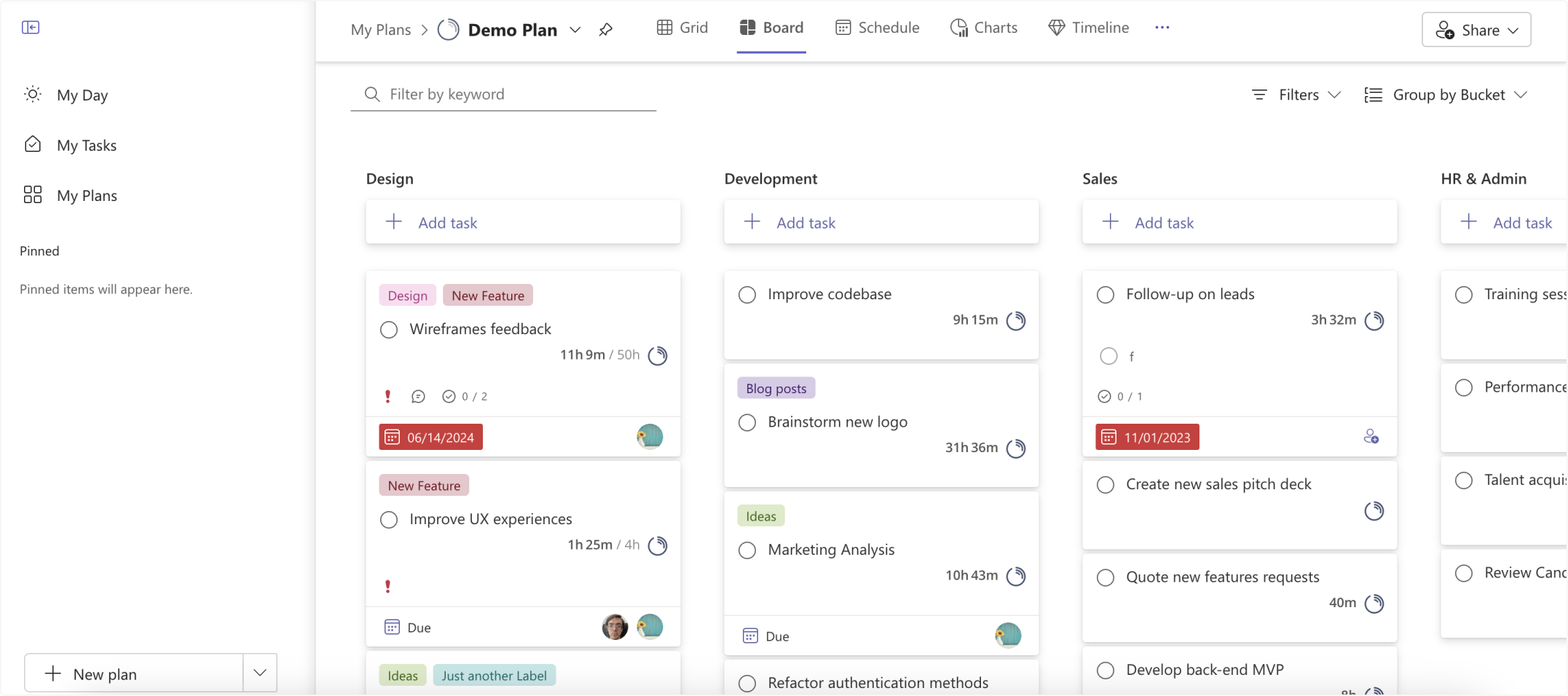Mark Wireframes feedback as complete
The image size is (1568, 696).
[389, 330]
